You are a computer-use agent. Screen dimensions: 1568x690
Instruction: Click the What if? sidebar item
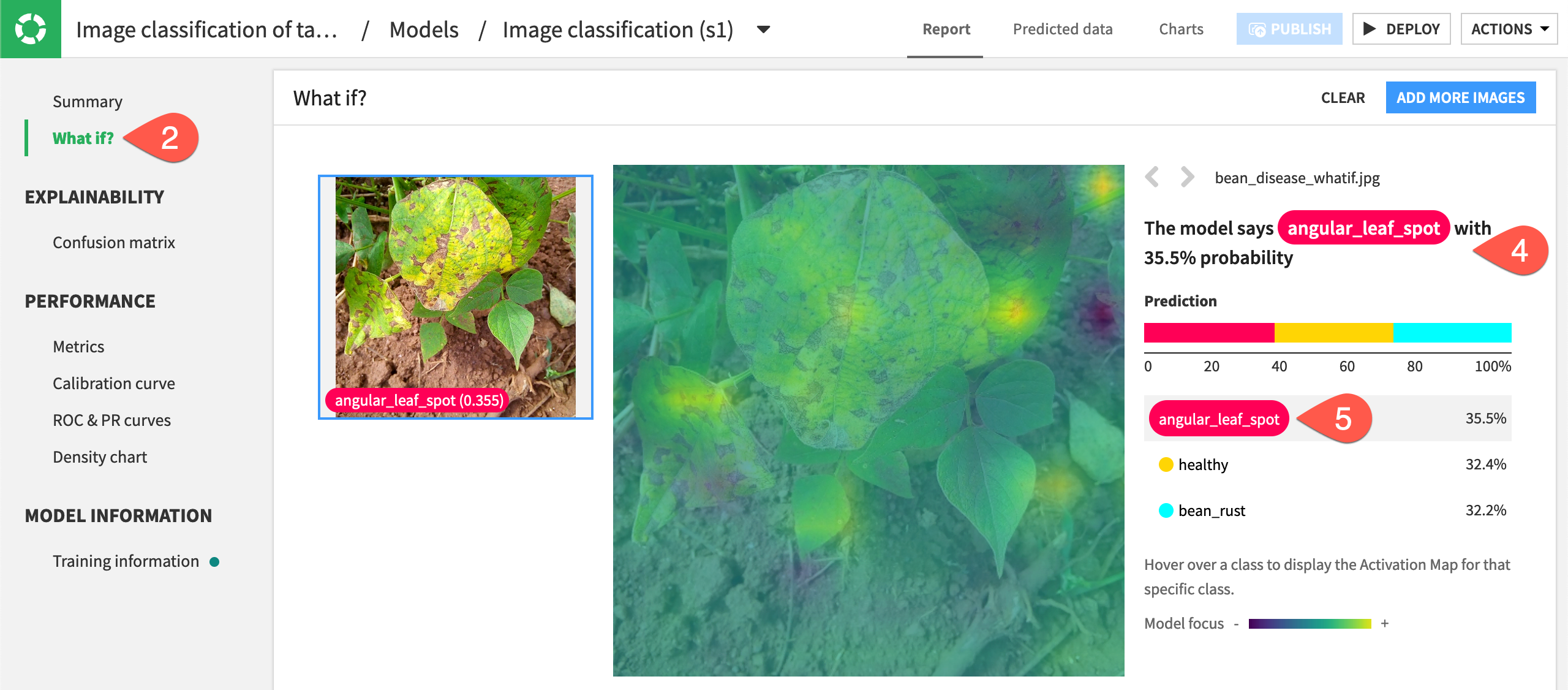[84, 138]
